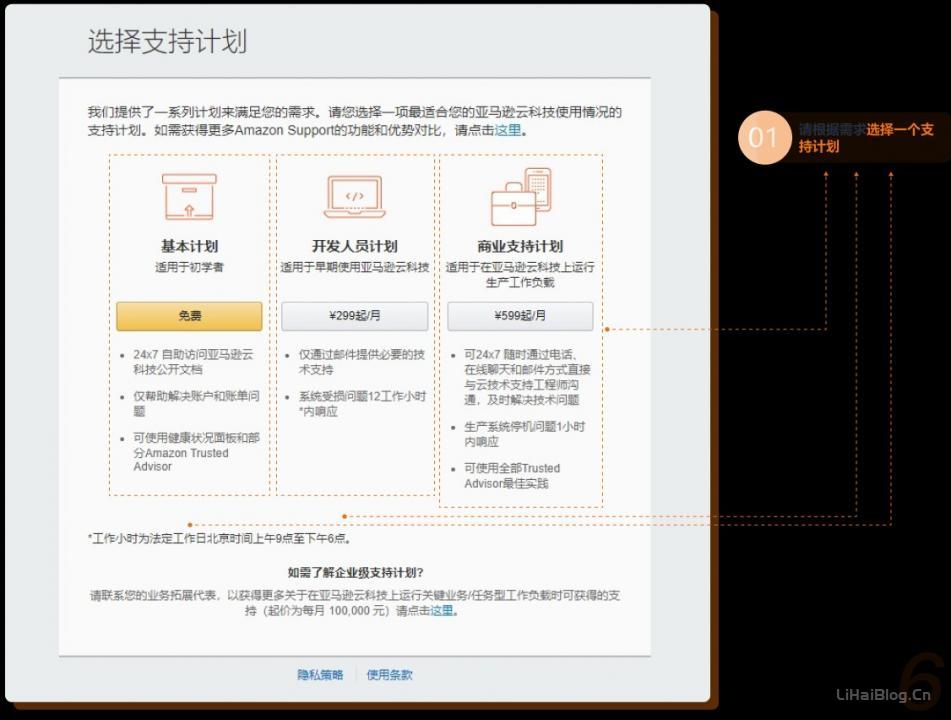The width and height of the screenshot is (951, 720).
Task: Open the 使用条款 terms of use link
Action: click(x=389, y=675)
